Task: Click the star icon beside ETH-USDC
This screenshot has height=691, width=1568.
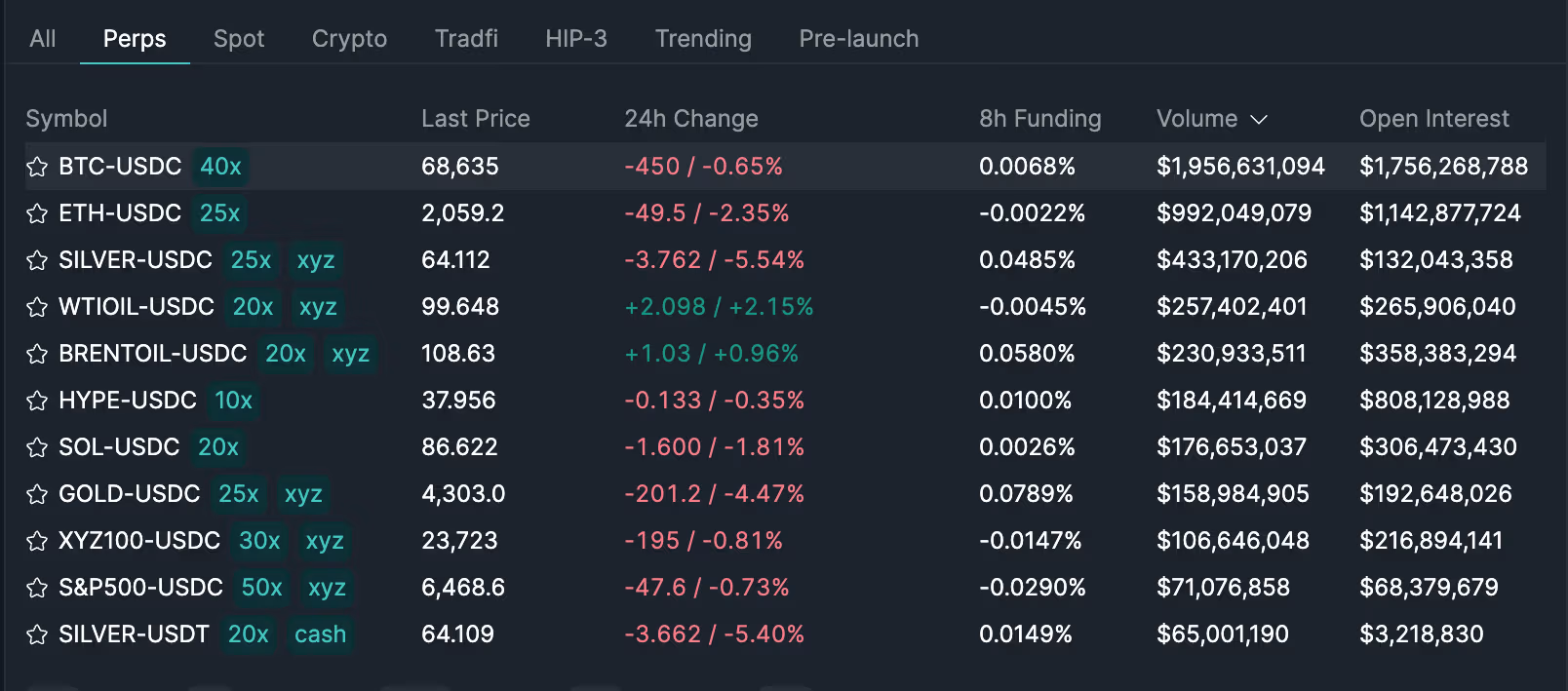Action: 37,212
